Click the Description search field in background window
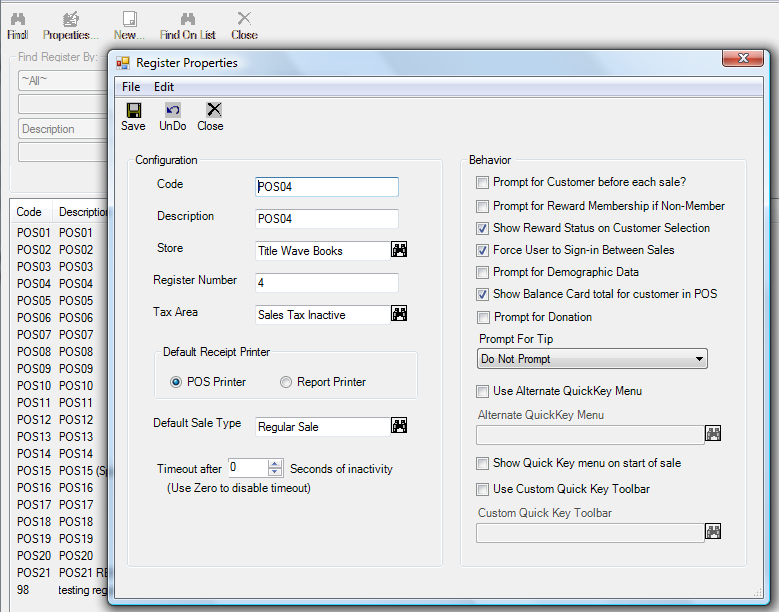 click(63, 129)
